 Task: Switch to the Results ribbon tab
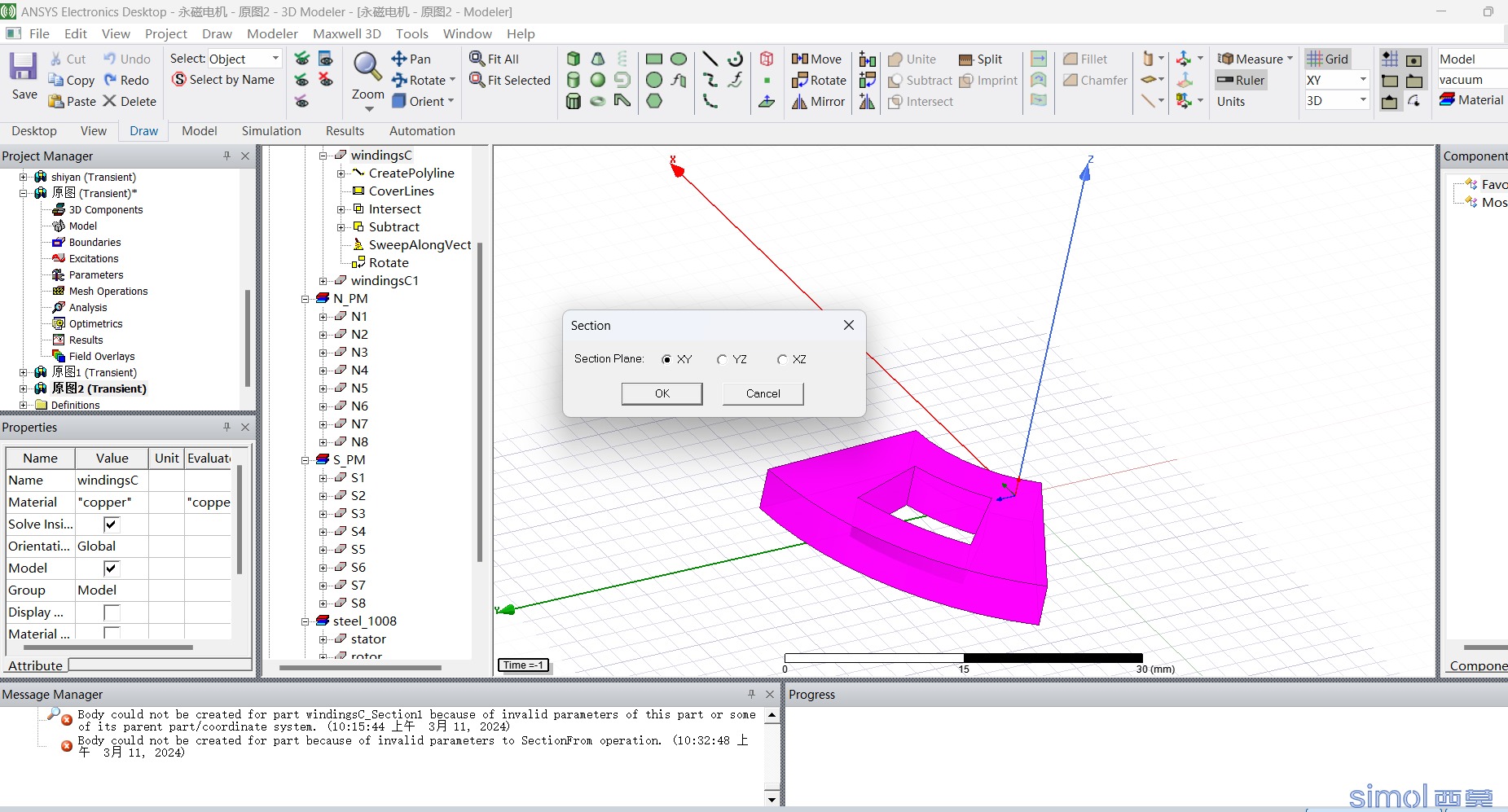point(345,130)
